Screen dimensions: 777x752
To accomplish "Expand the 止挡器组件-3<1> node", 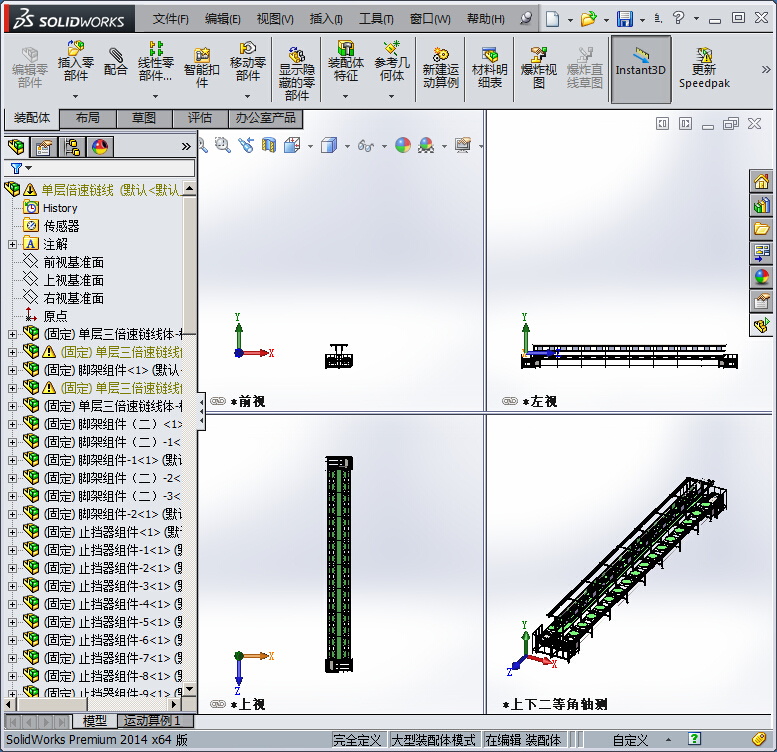I will [x=12, y=586].
